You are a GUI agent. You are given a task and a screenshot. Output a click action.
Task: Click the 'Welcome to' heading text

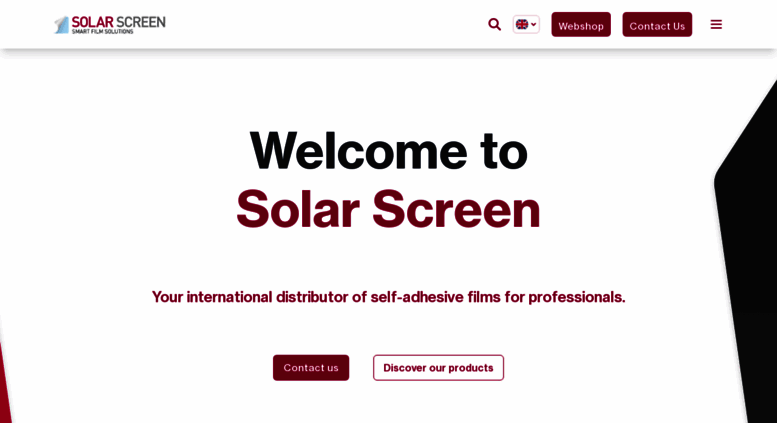(x=388, y=151)
